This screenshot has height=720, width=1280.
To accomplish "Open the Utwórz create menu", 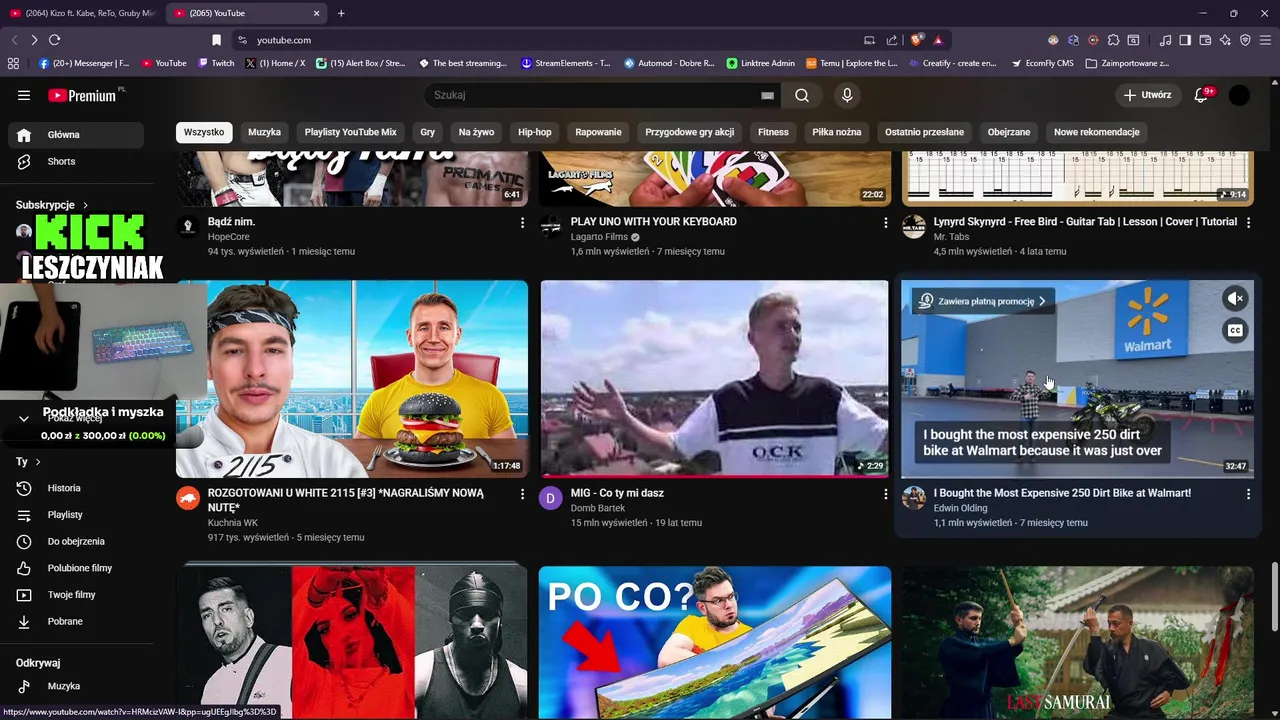I will coord(1147,95).
